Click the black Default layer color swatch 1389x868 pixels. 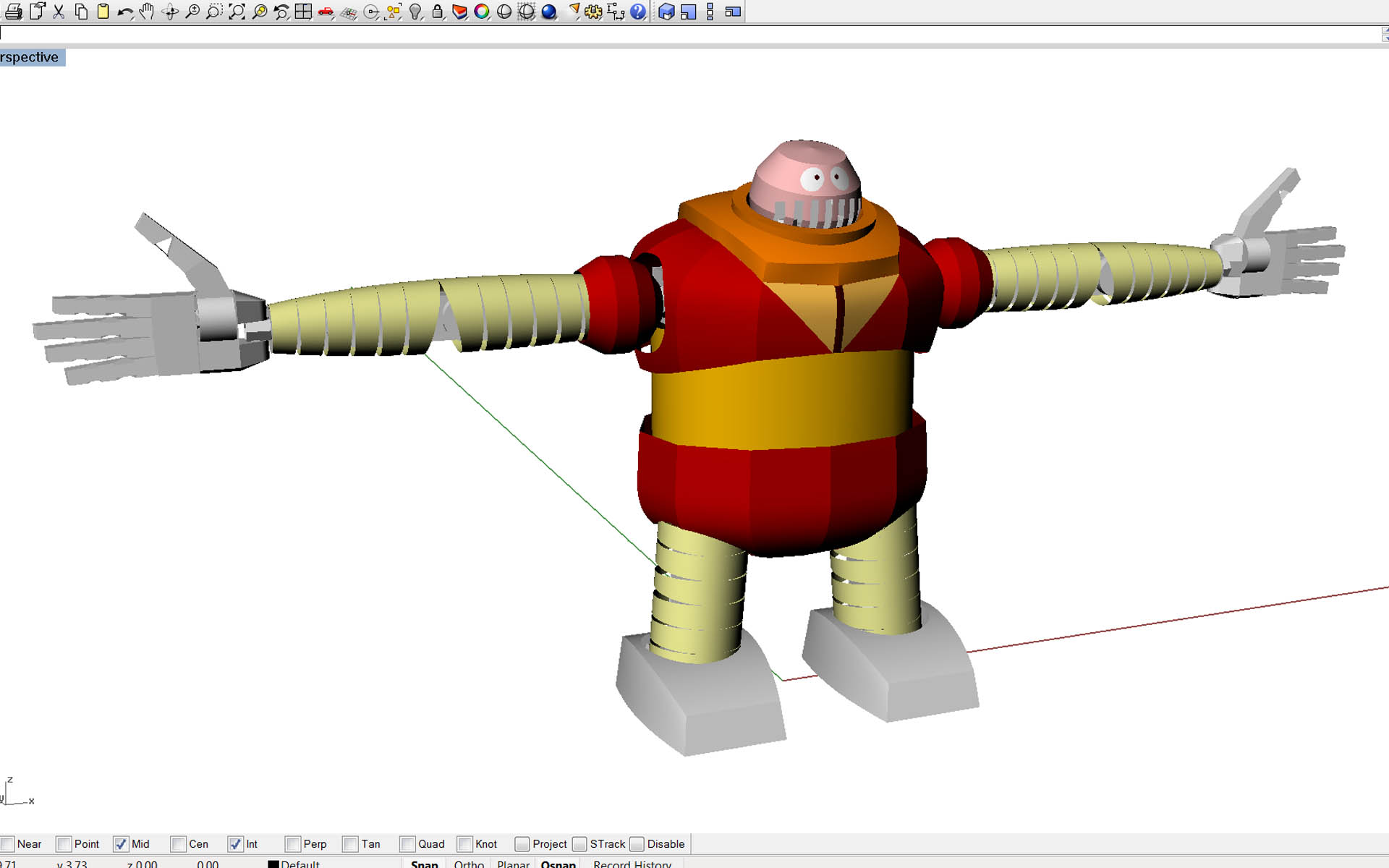coord(273,864)
